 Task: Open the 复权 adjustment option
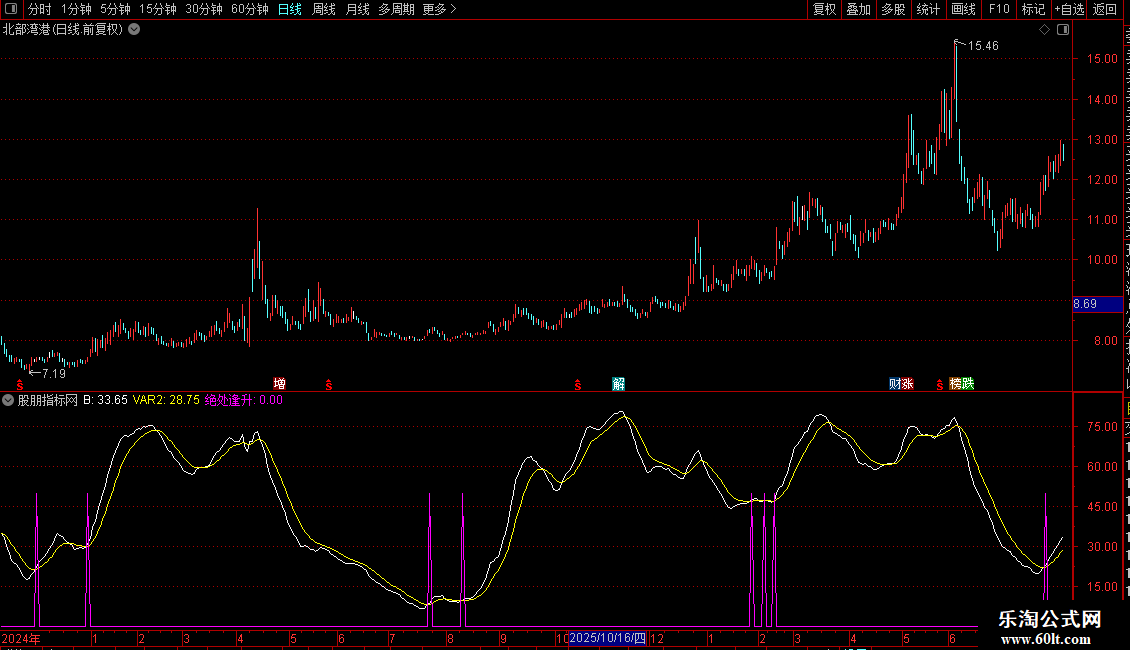click(x=824, y=9)
